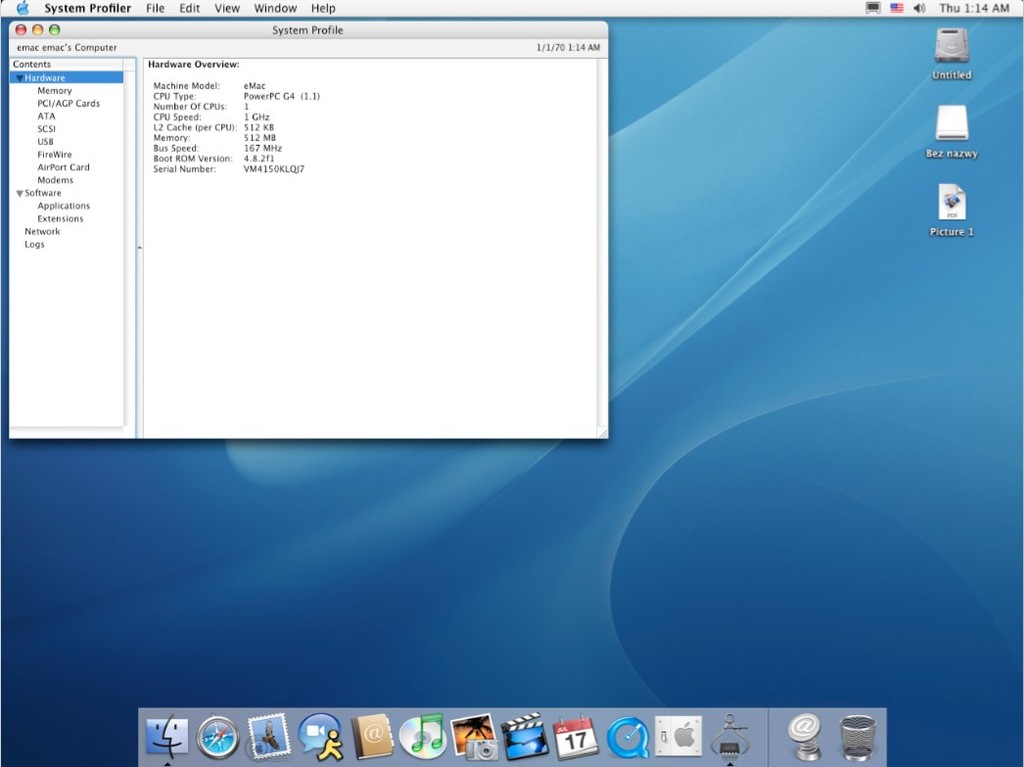This screenshot has width=1024, height=767.
Task: Collapse the Hardware disclosure triangle
Action: tap(20, 78)
